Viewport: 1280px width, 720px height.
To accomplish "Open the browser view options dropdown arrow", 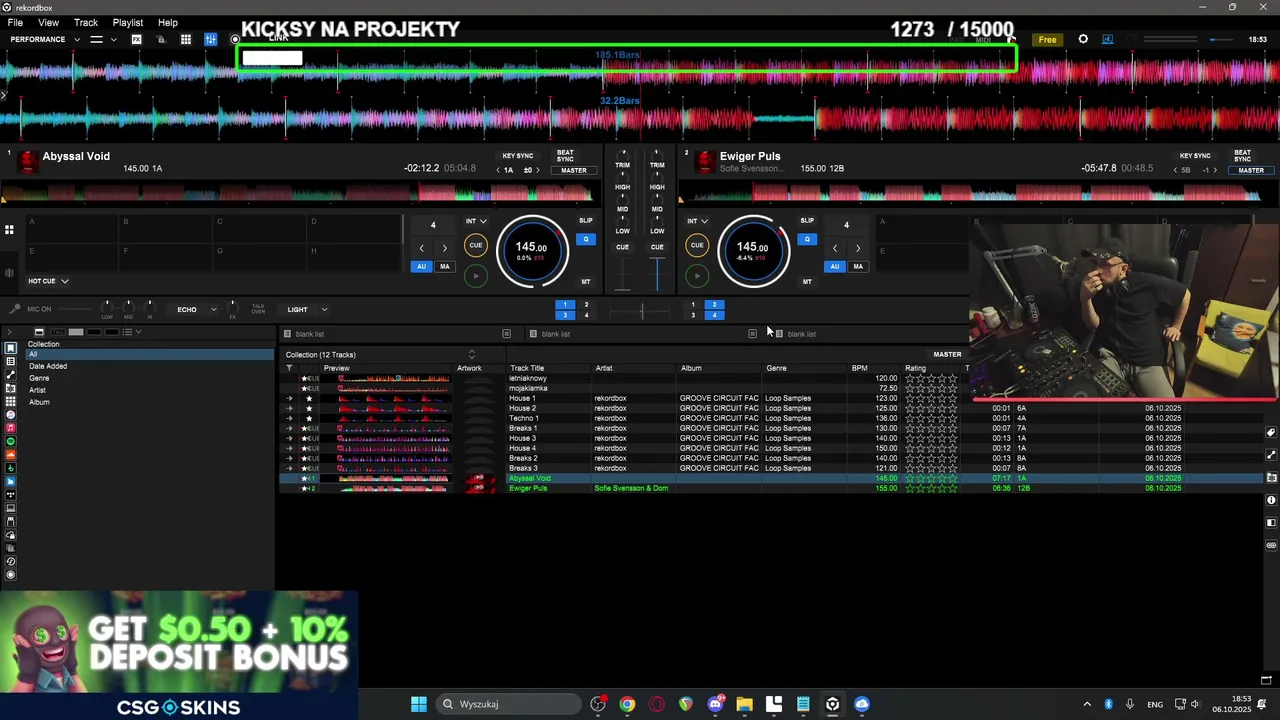I will [x=138, y=332].
